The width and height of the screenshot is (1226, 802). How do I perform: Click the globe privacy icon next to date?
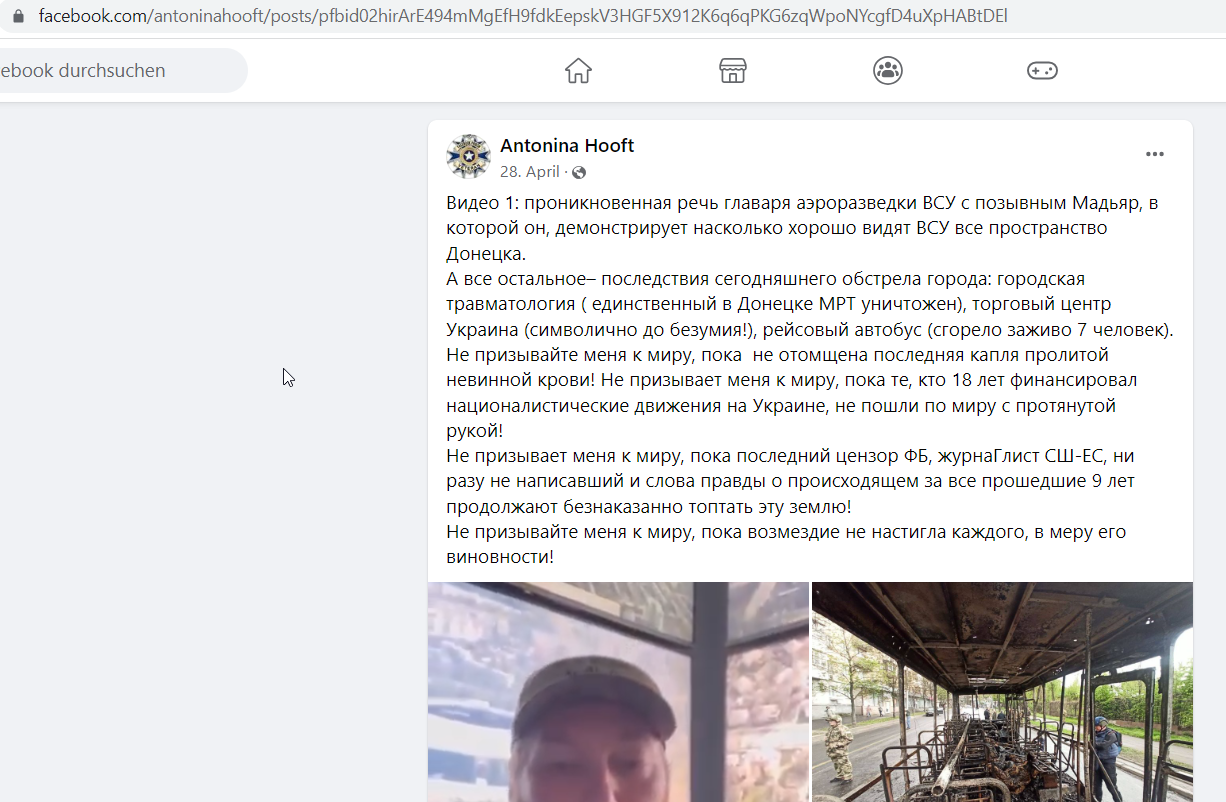[x=579, y=172]
